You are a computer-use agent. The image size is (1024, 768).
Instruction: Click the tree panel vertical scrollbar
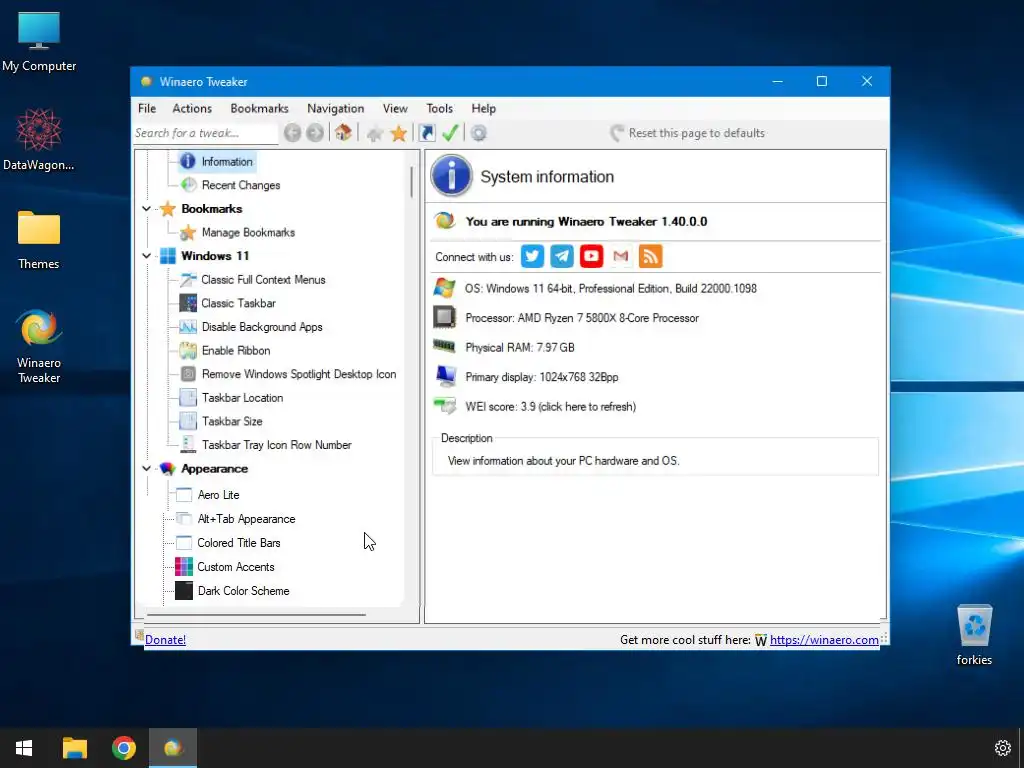click(x=411, y=182)
